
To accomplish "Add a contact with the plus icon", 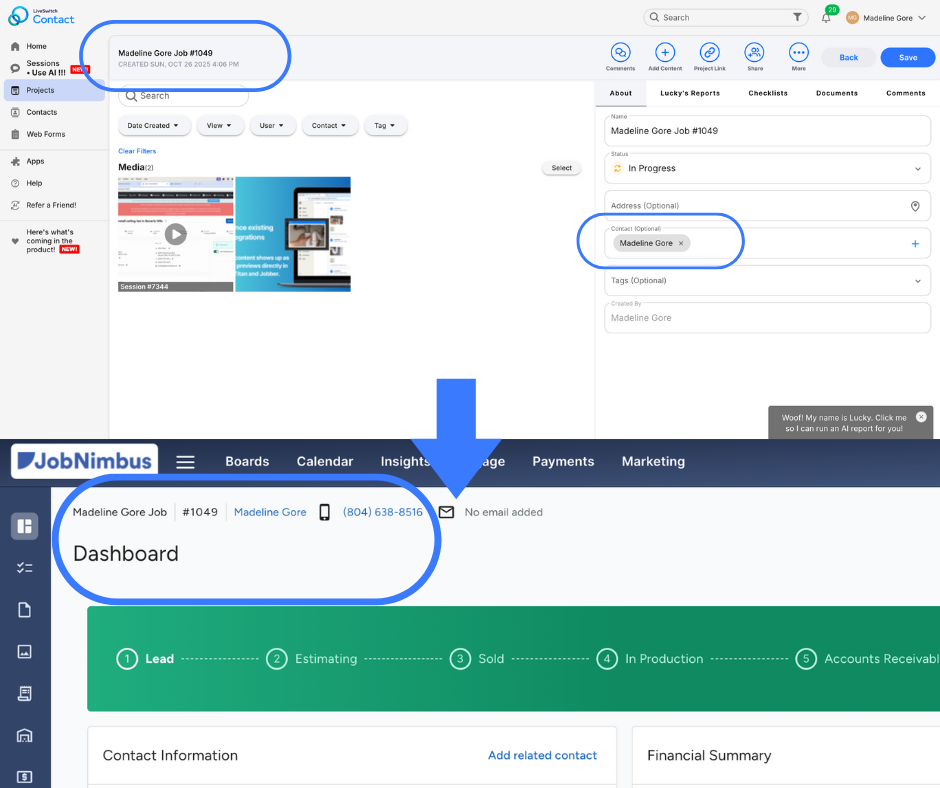I will (915, 243).
